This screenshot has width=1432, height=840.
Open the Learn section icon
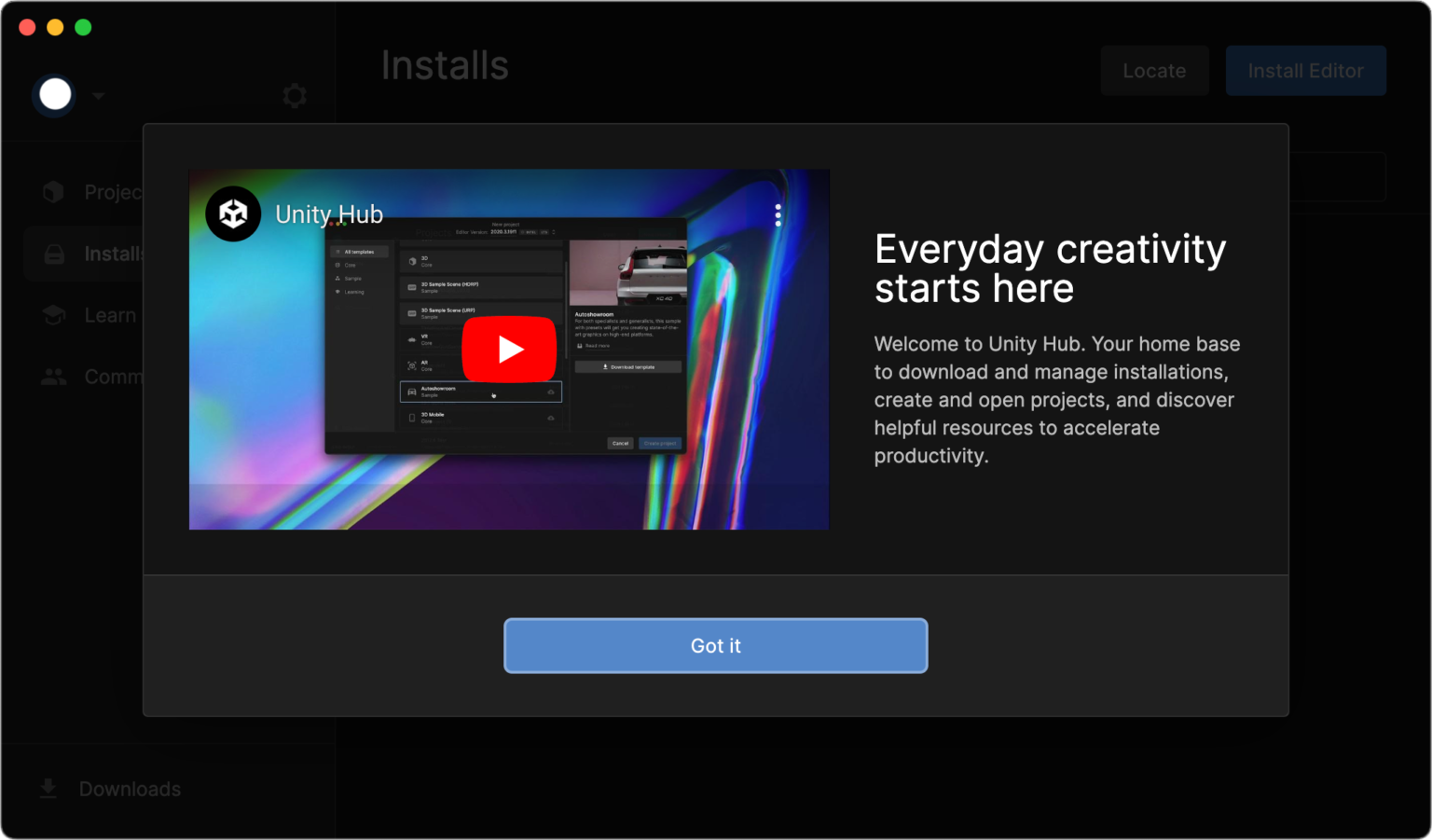[x=53, y=314]
